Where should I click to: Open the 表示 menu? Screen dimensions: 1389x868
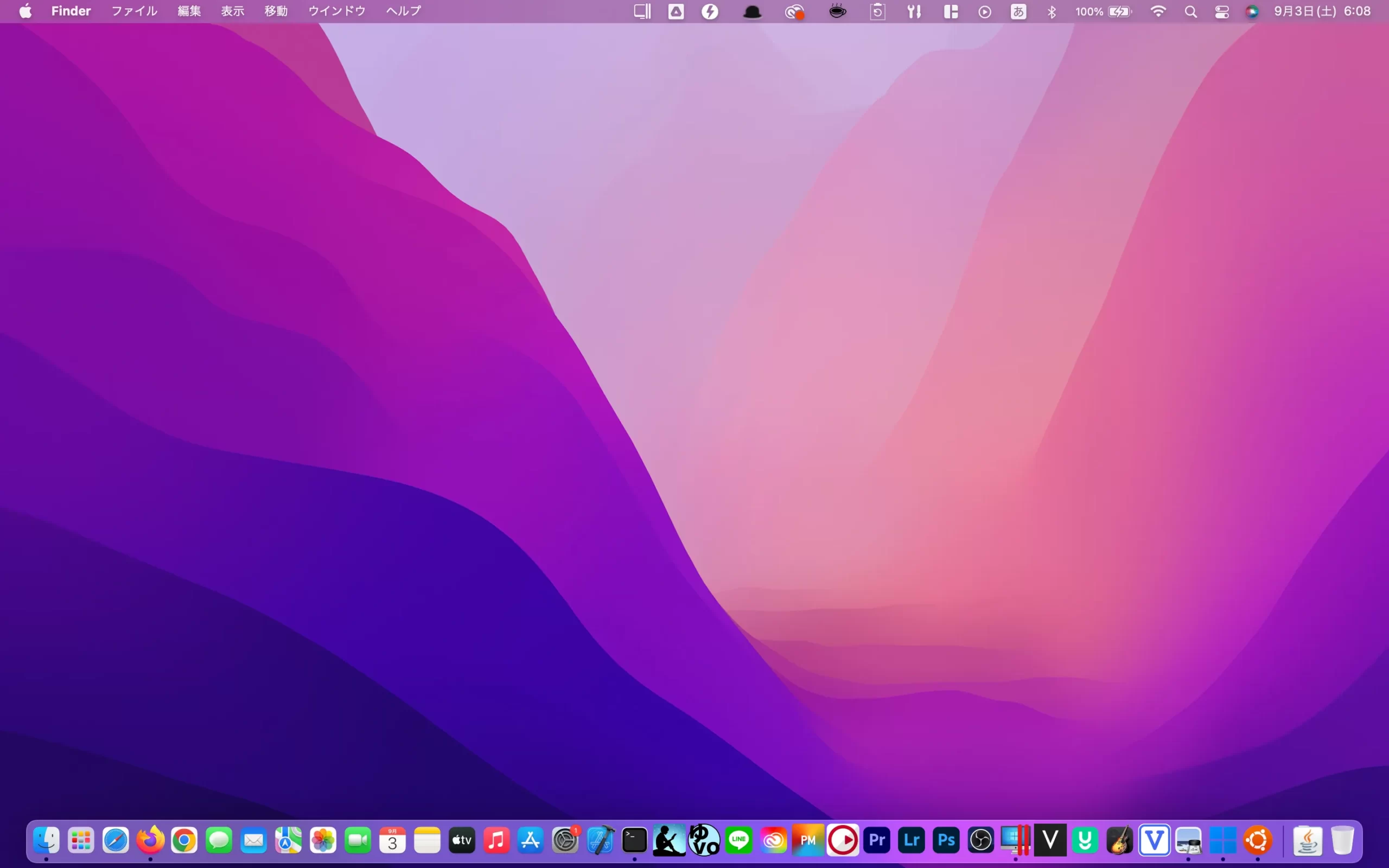click(x=233, y=11)
